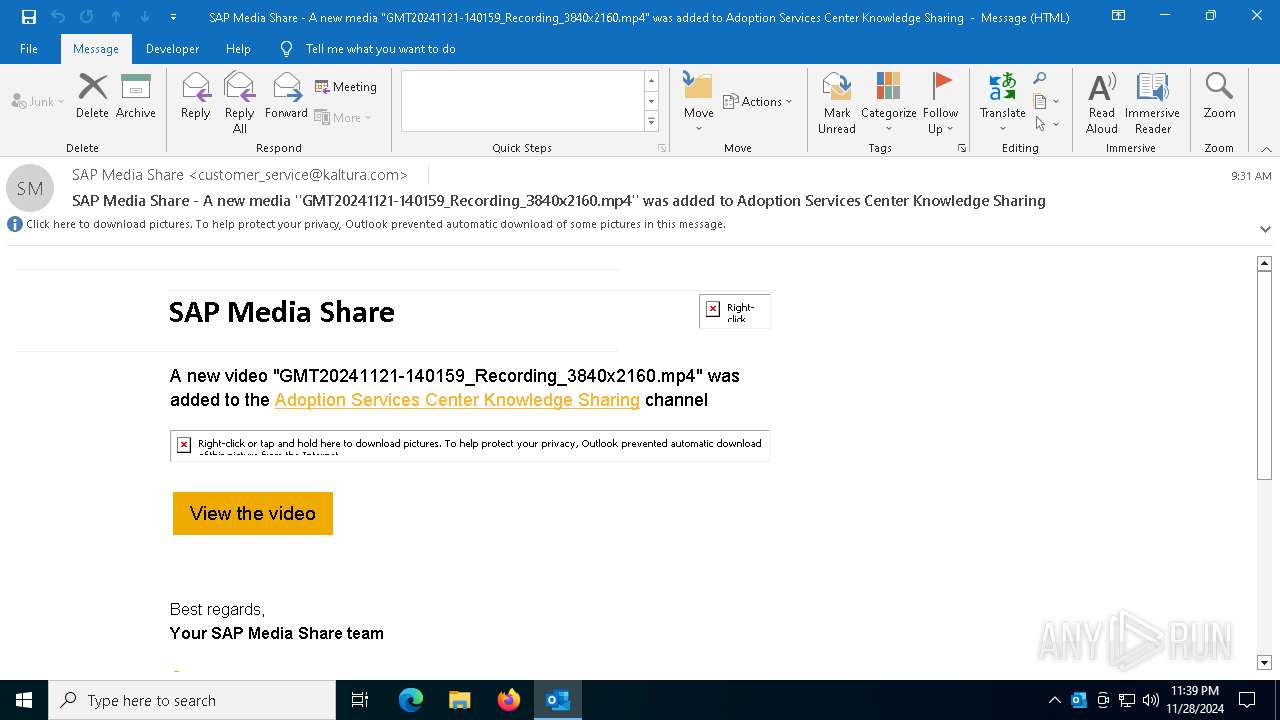This screenshot has width=1280, height=720.
Task: Click the SM sender avatar
Action: [30, 188]
